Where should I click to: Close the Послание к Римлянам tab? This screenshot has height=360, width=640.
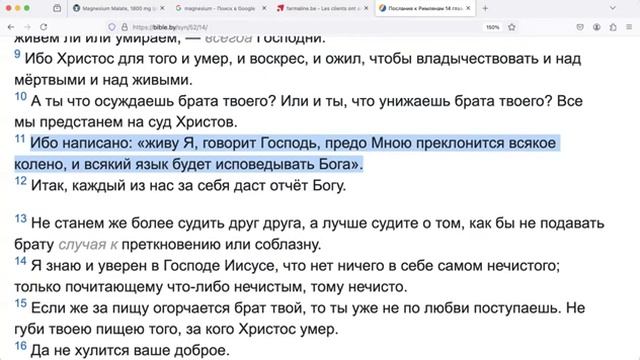coord(468,8)
